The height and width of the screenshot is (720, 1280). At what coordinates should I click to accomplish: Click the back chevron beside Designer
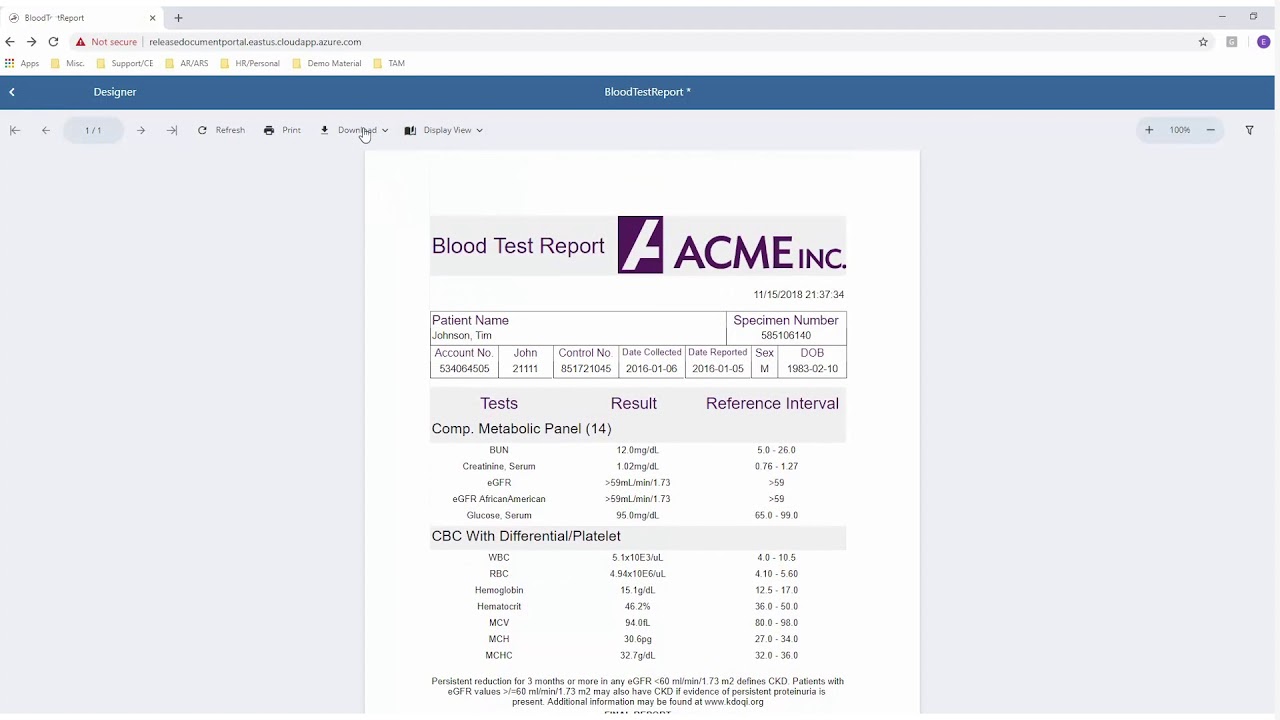12,92
